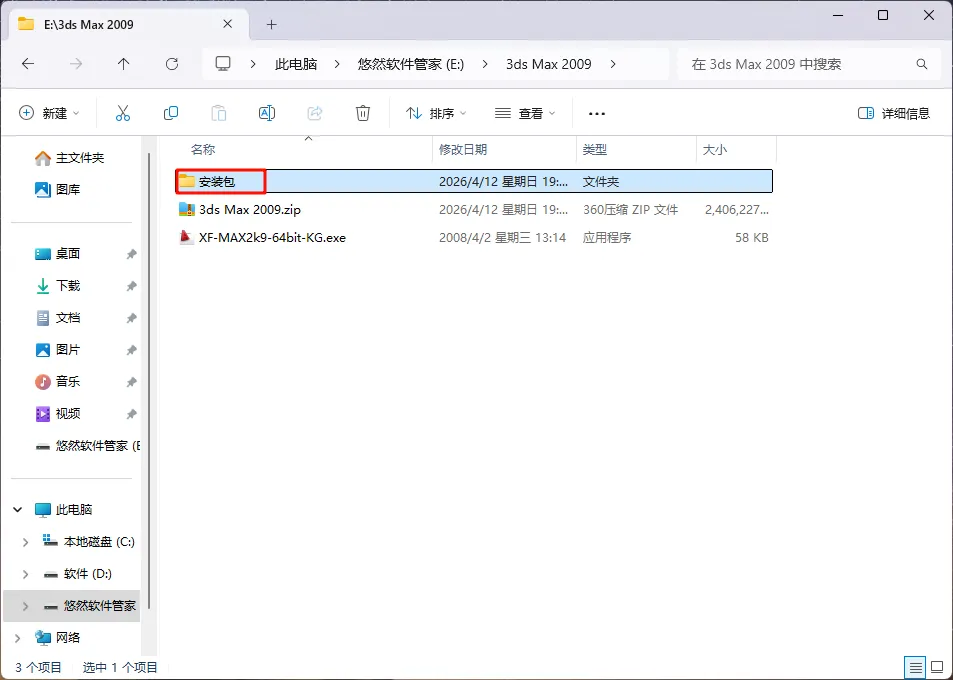The width and height of the screenshot is (953, 680).
Task: Unpin 视频 using its pin icon
Action: point(131,414)
